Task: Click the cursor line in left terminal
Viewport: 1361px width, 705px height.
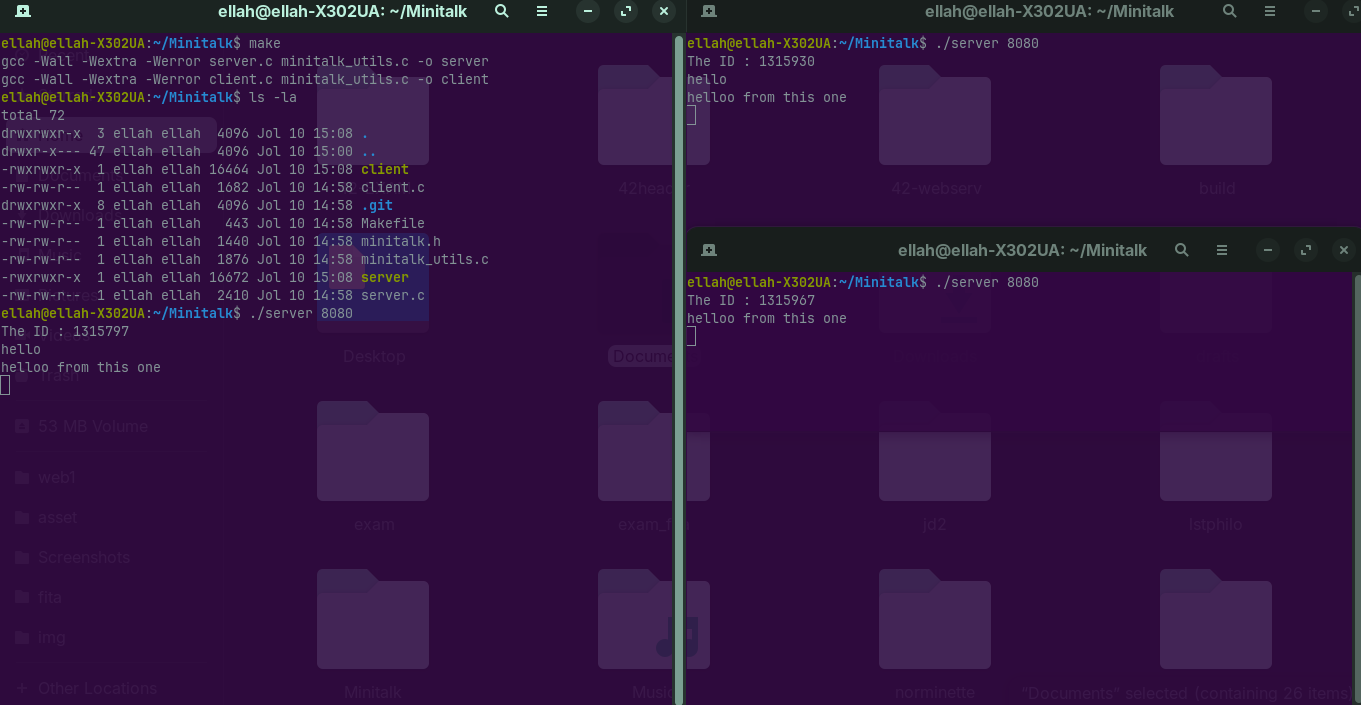Action: 5,385
